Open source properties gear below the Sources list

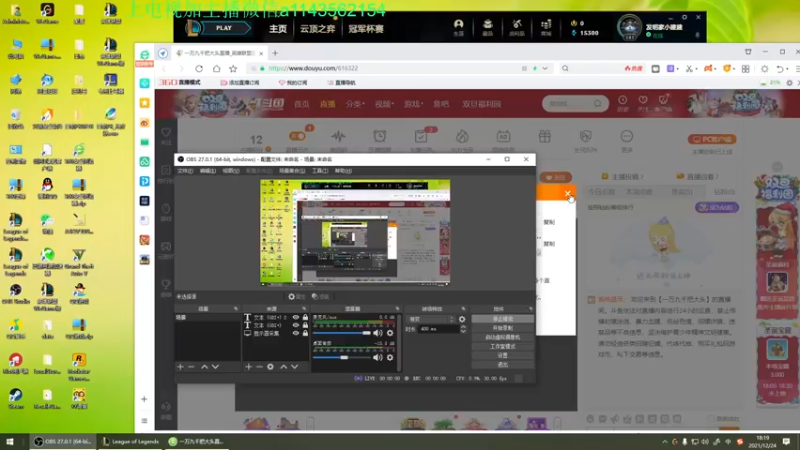click(270, 366)
